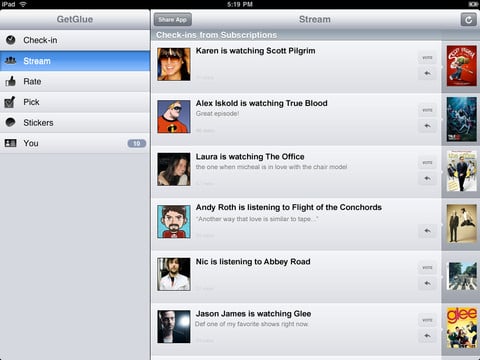The width and height of the screenshot is (480, 360).
Task: Vote on Alex Iskold's True Blood check-in
Action: [427, 110]
